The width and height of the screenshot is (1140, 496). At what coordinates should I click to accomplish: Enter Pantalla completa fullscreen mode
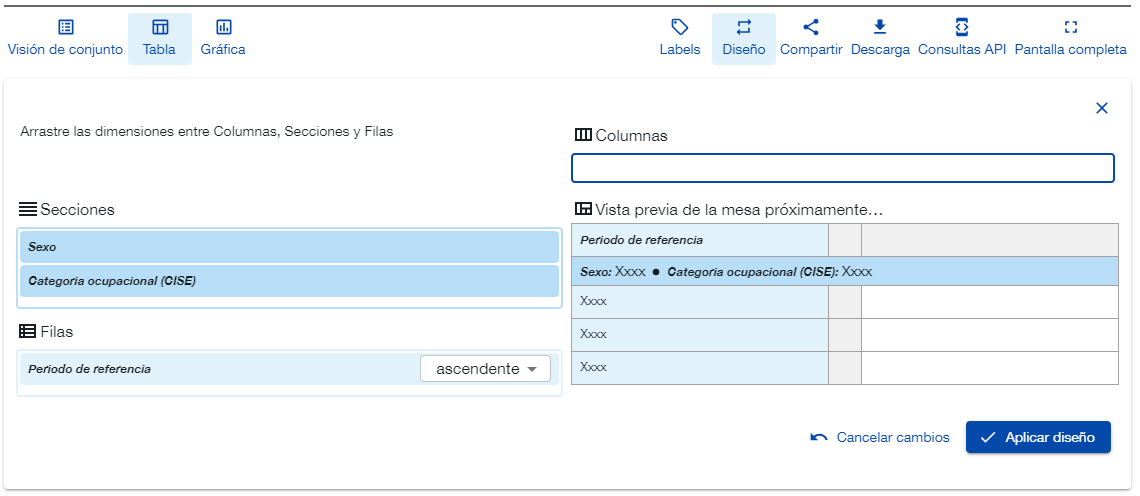point(1070,38)
